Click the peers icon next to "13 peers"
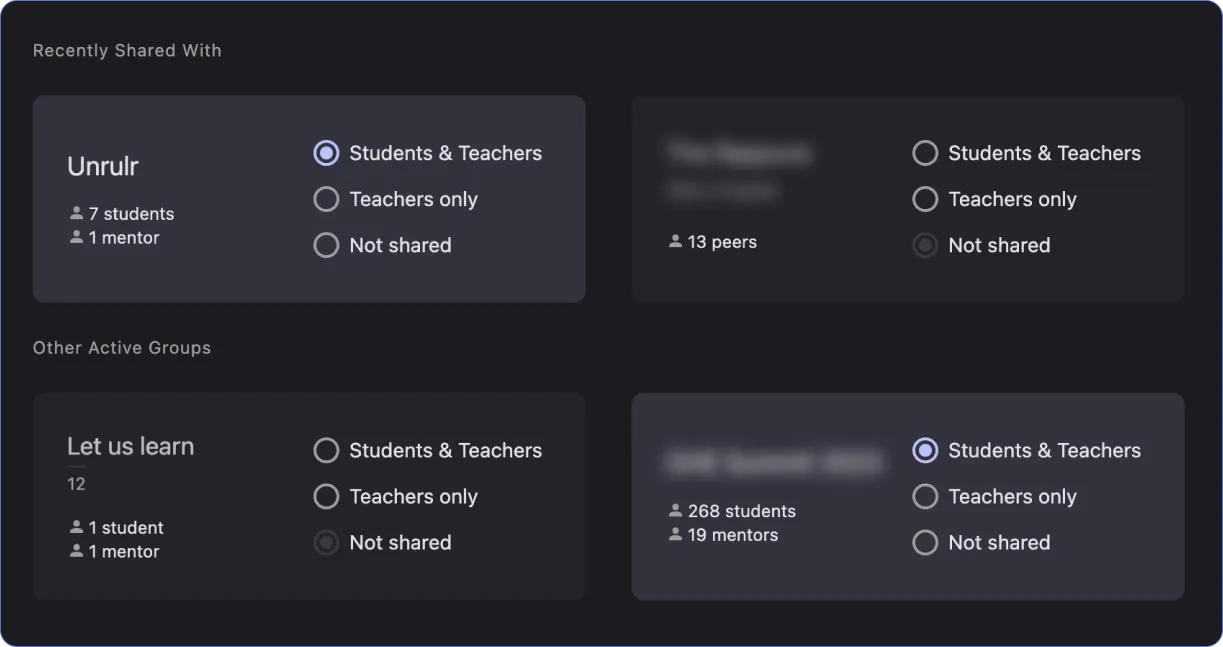 (x=674, y=241)
